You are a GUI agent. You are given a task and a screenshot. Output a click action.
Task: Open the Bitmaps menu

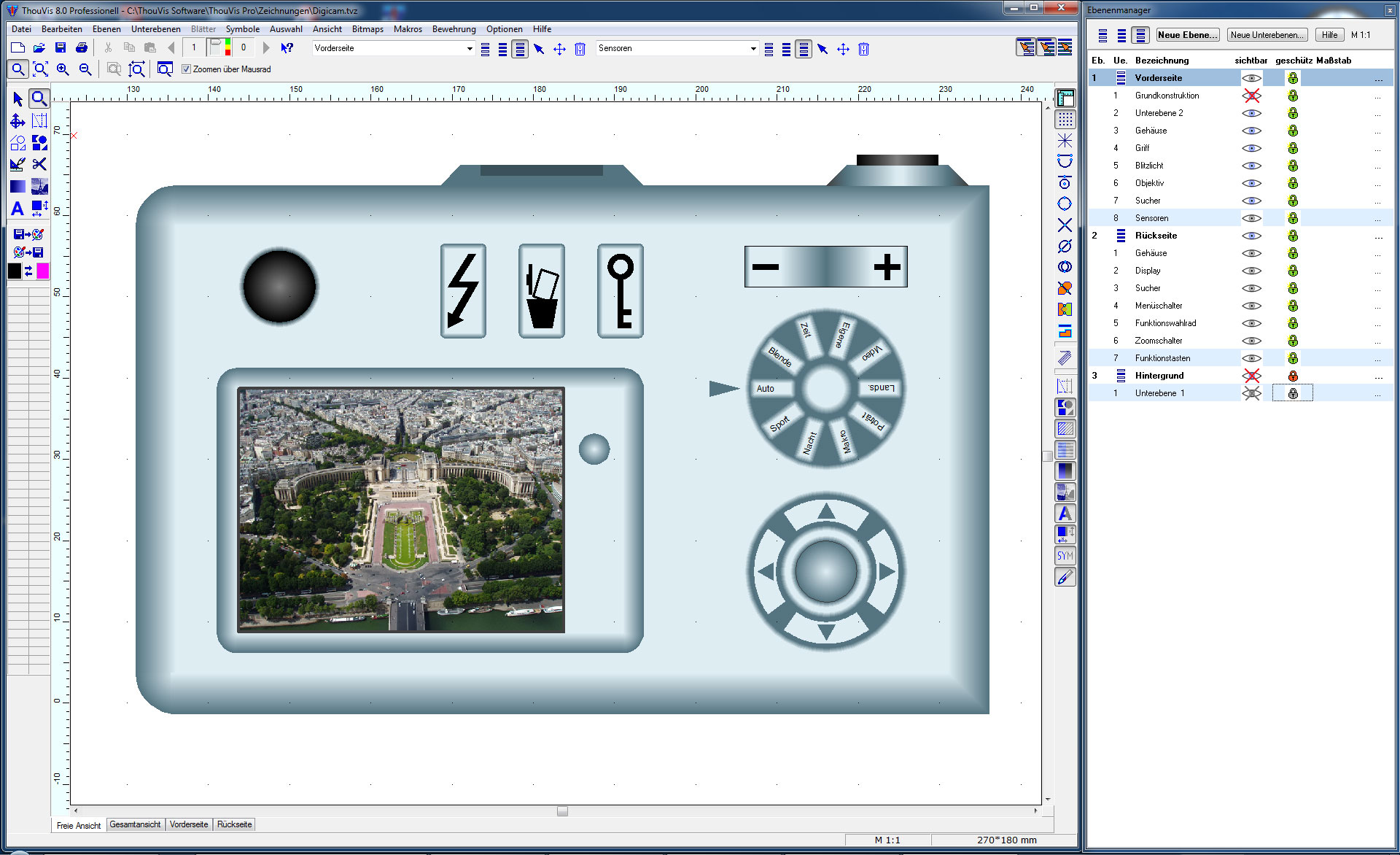point(367,29)
